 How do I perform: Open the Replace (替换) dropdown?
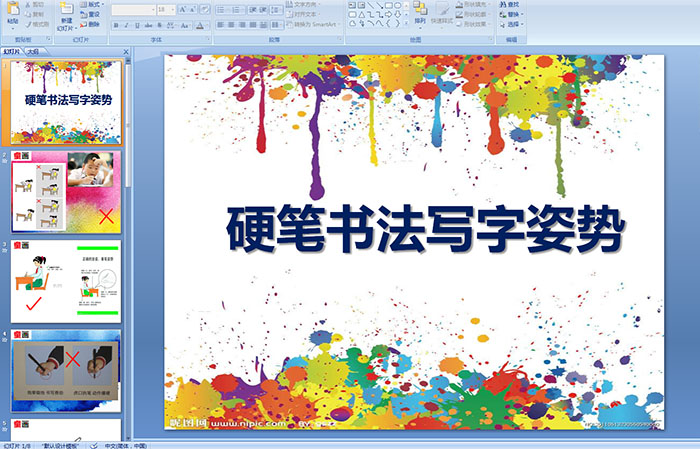tap(512, 14)
